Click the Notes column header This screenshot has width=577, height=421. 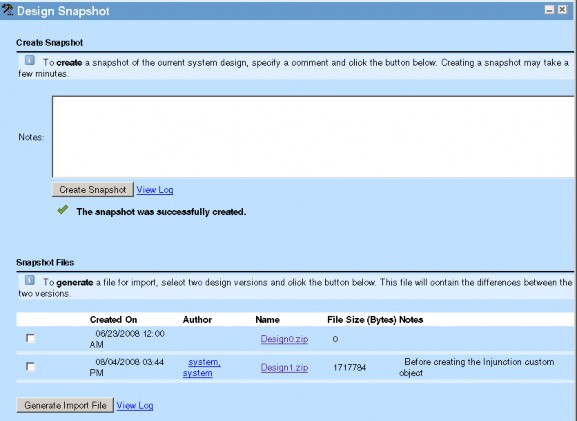pyautogui.click(x=411, y=319)
